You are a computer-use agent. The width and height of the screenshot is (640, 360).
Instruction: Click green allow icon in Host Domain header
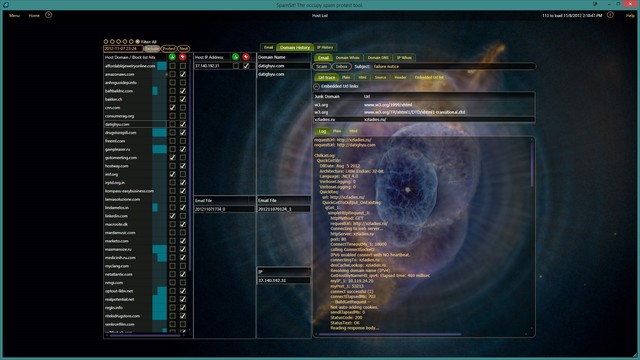[172, 57]
